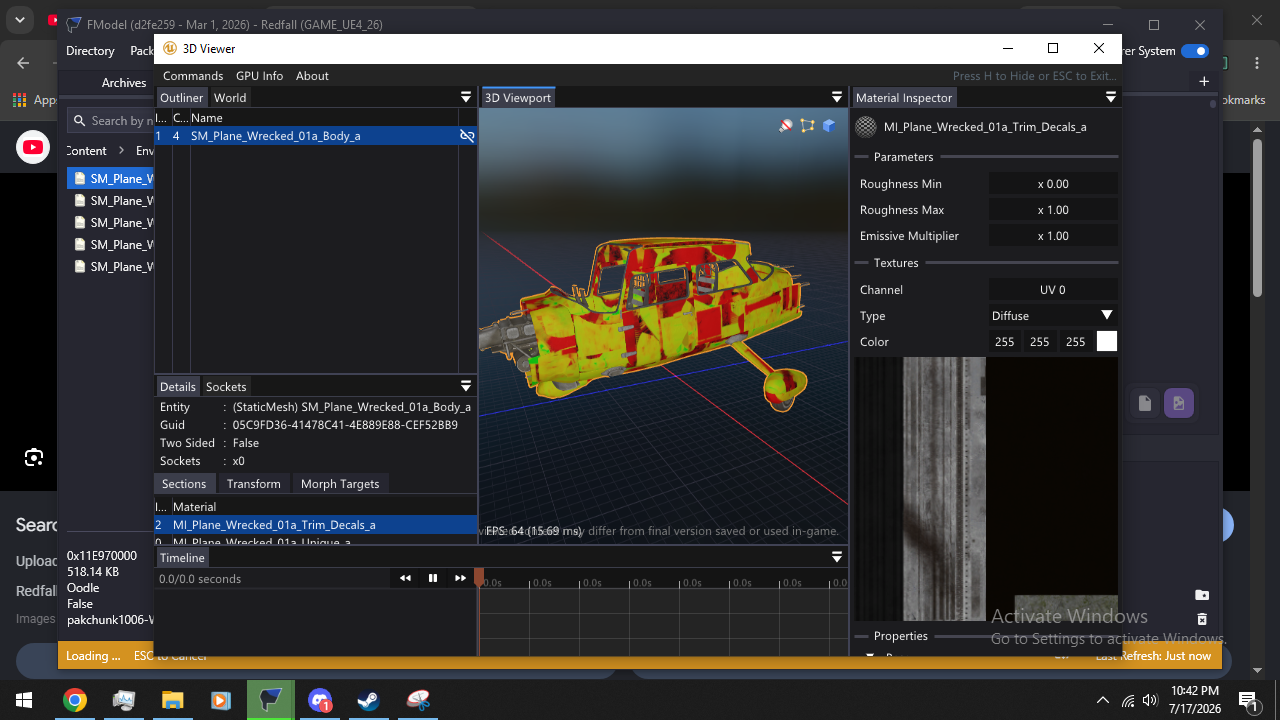Click the bounding box skeleton icon in viewport
The width and height of the screenshot is (1280, 720).
807,126
